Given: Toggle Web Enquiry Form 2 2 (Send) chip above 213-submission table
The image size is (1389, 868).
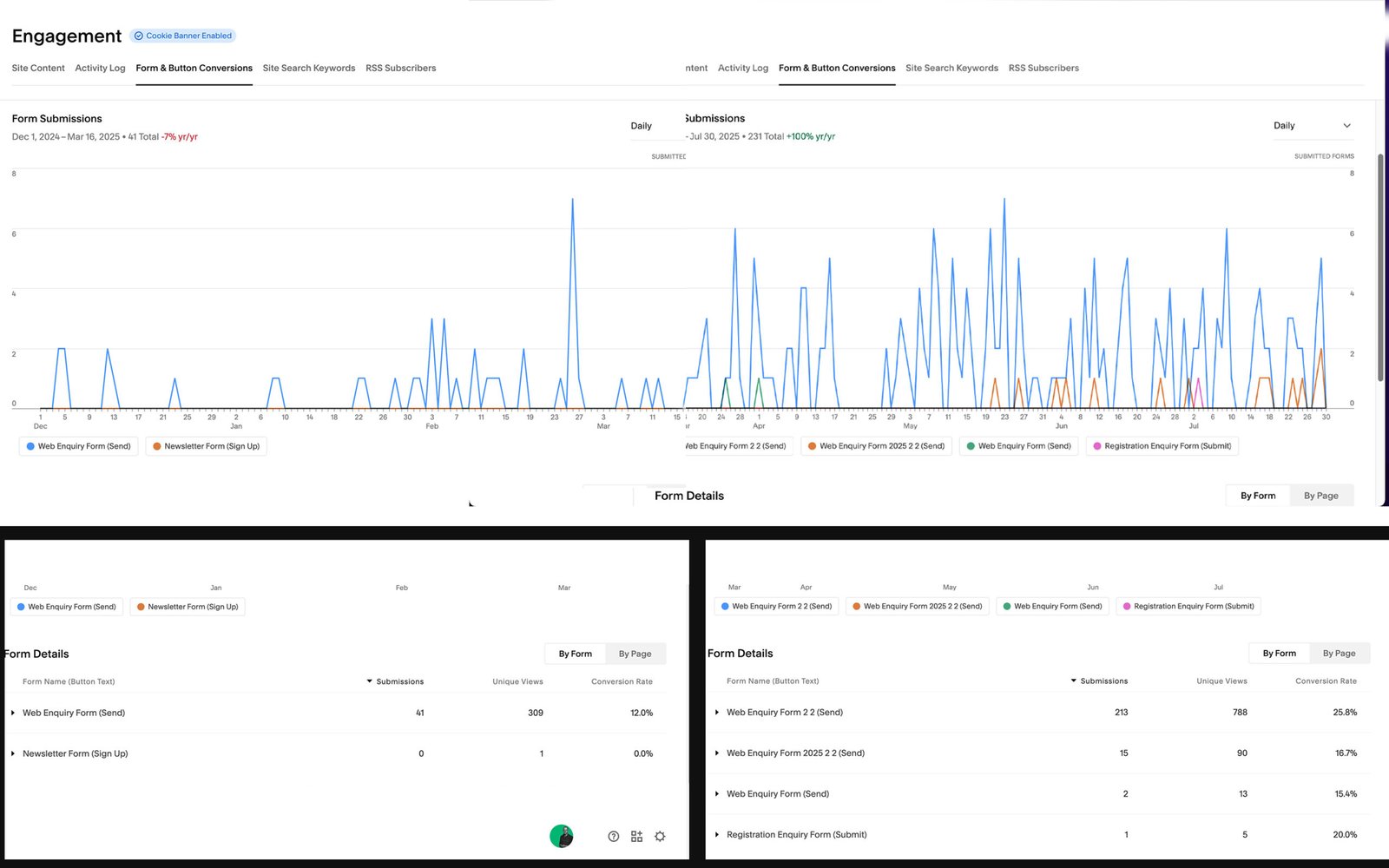Looking at the screenshot, I should [x=776, y=606].
